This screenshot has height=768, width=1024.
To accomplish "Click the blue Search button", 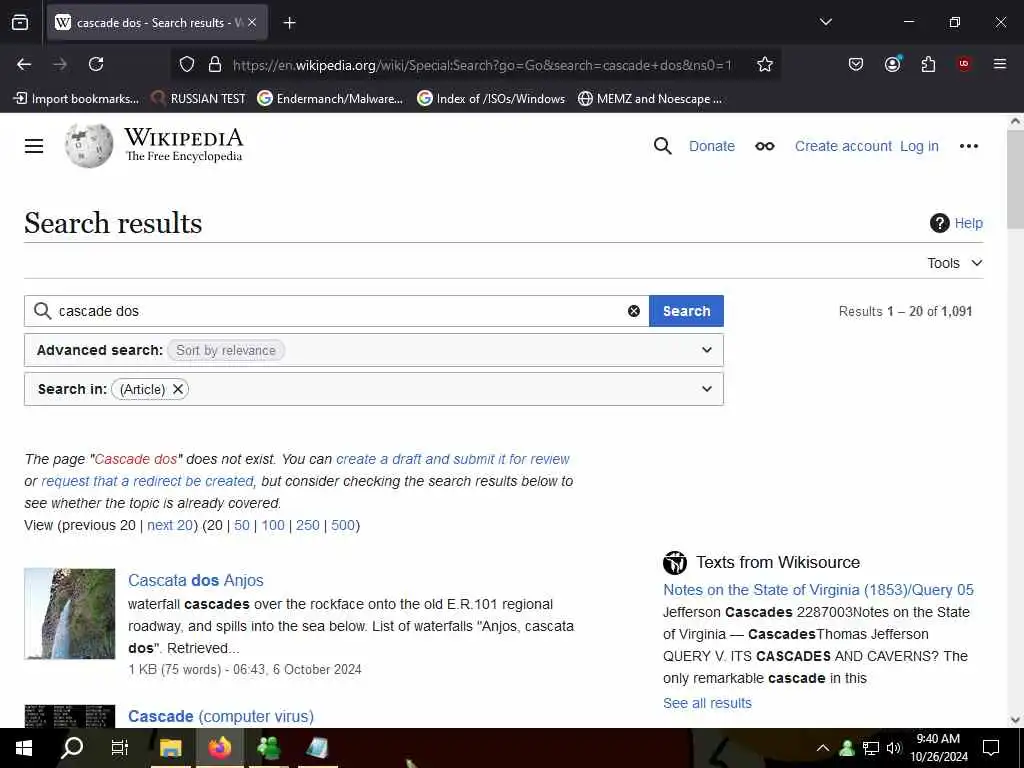I will coord(686,311).
